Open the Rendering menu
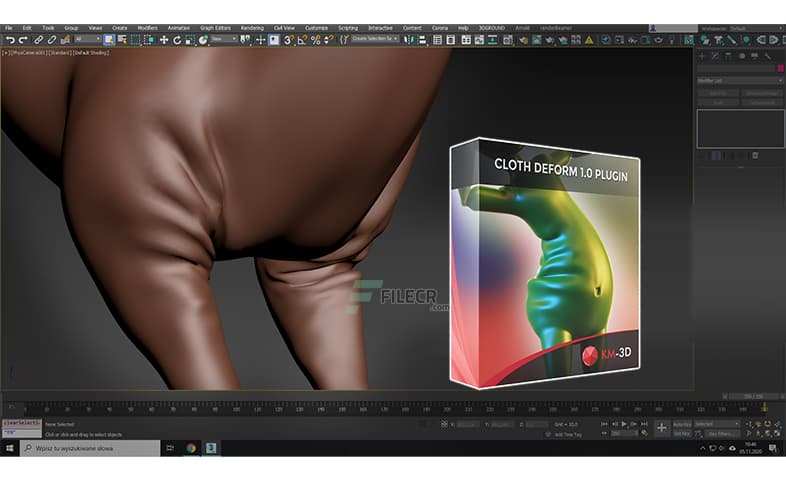 pos(252,28)
